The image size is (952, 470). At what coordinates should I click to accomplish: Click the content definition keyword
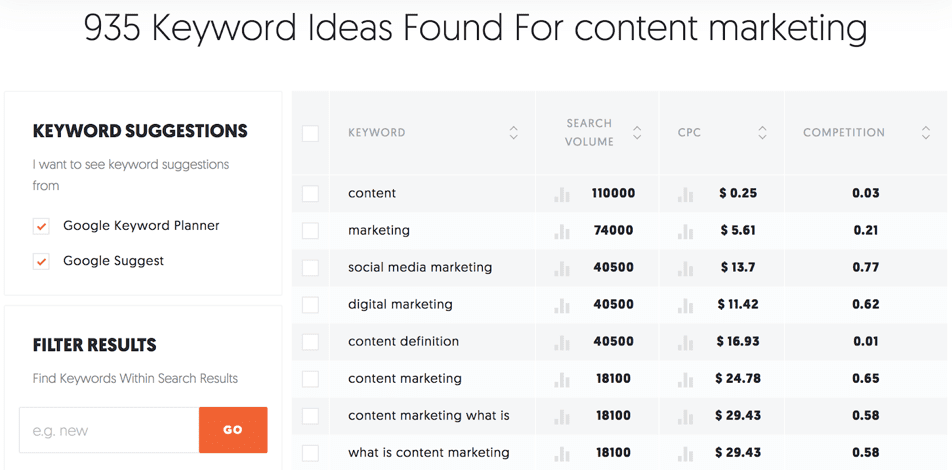403,342
